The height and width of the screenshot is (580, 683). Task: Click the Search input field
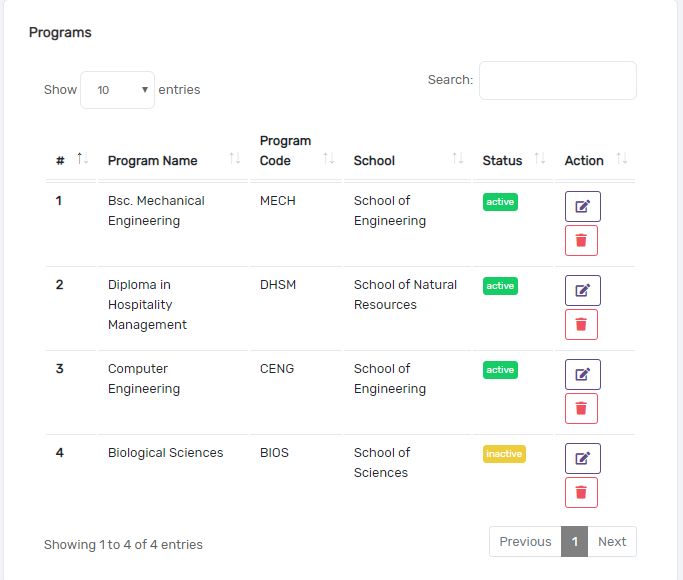click(557, 80)
